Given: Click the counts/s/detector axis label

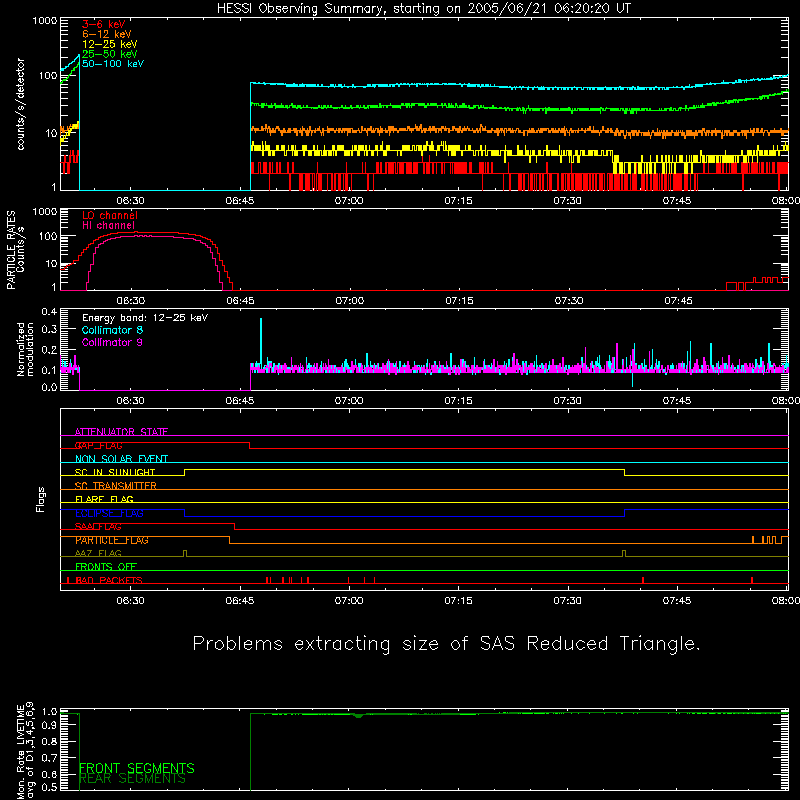Looking at the screenshot, I should (x=21, y=104).
